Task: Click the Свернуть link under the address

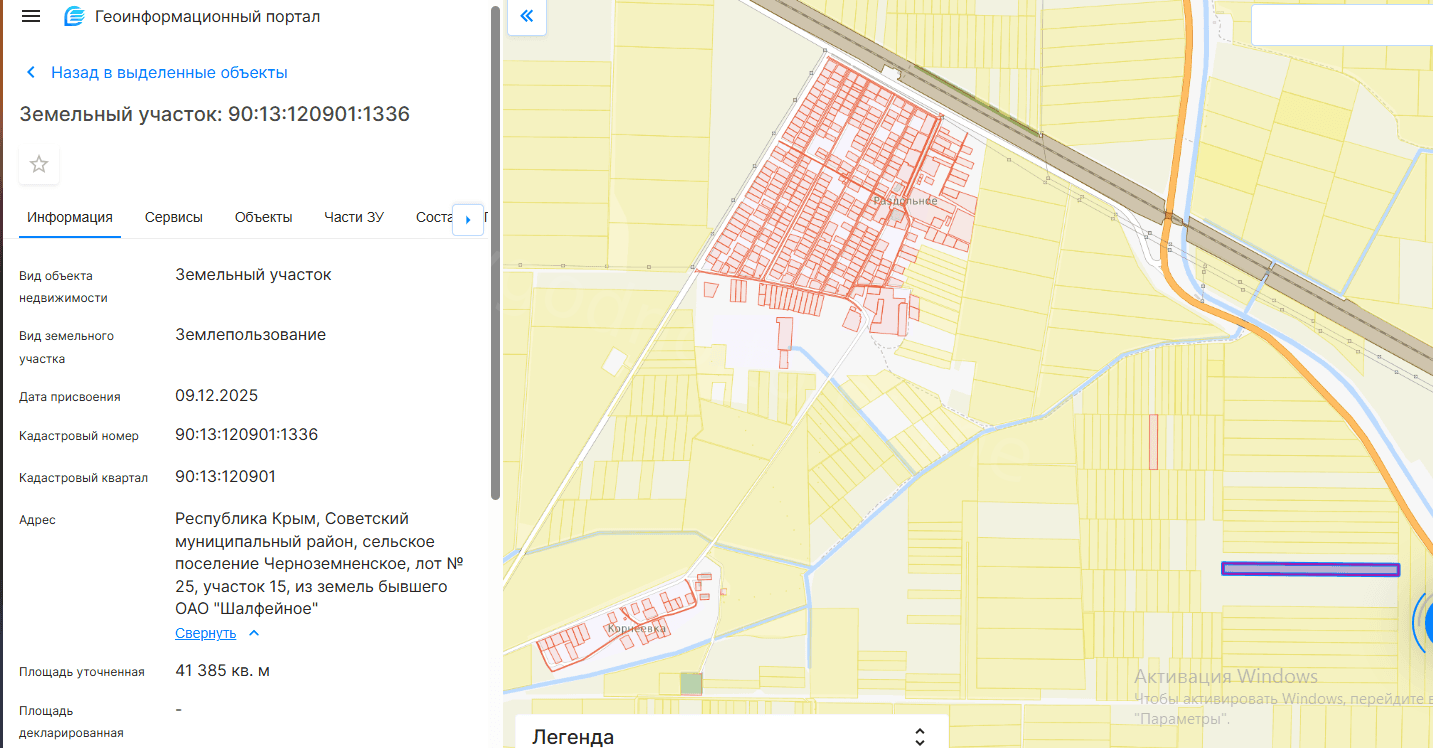Action: [x=205, y=633]
